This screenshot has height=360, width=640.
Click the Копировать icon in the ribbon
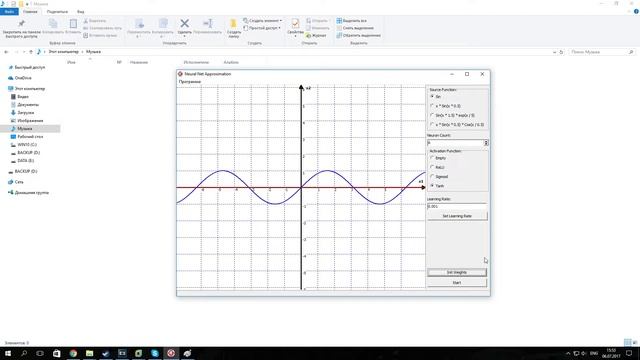point(53,24)
